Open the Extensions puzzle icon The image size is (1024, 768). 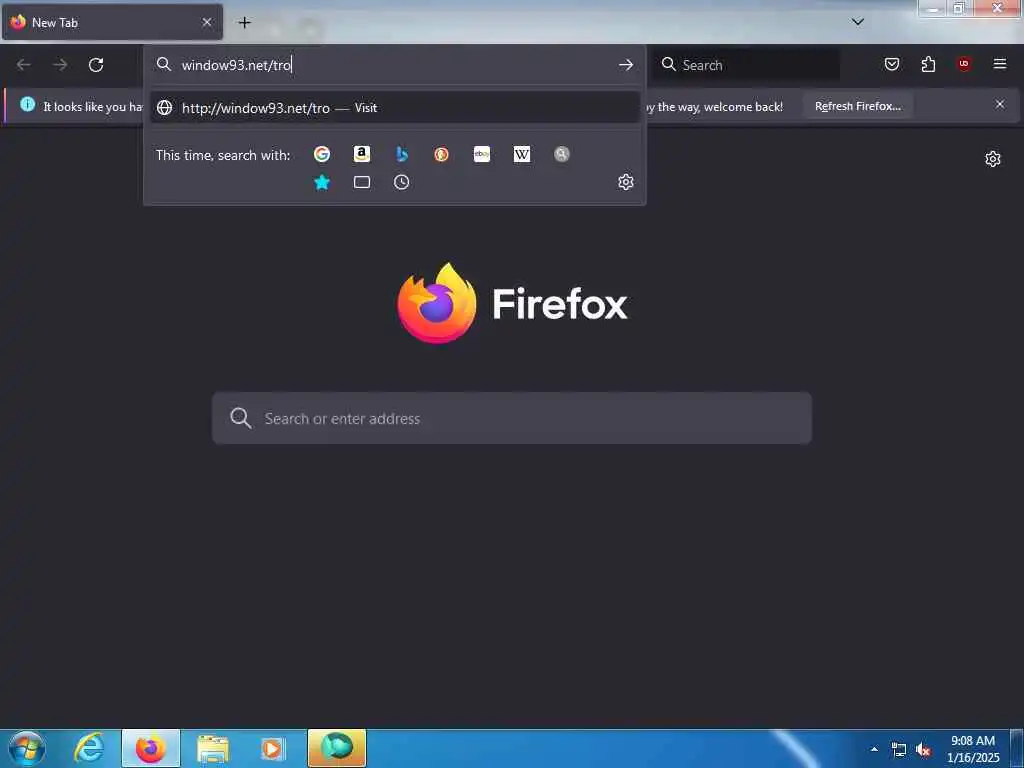[x=928, y=64]
